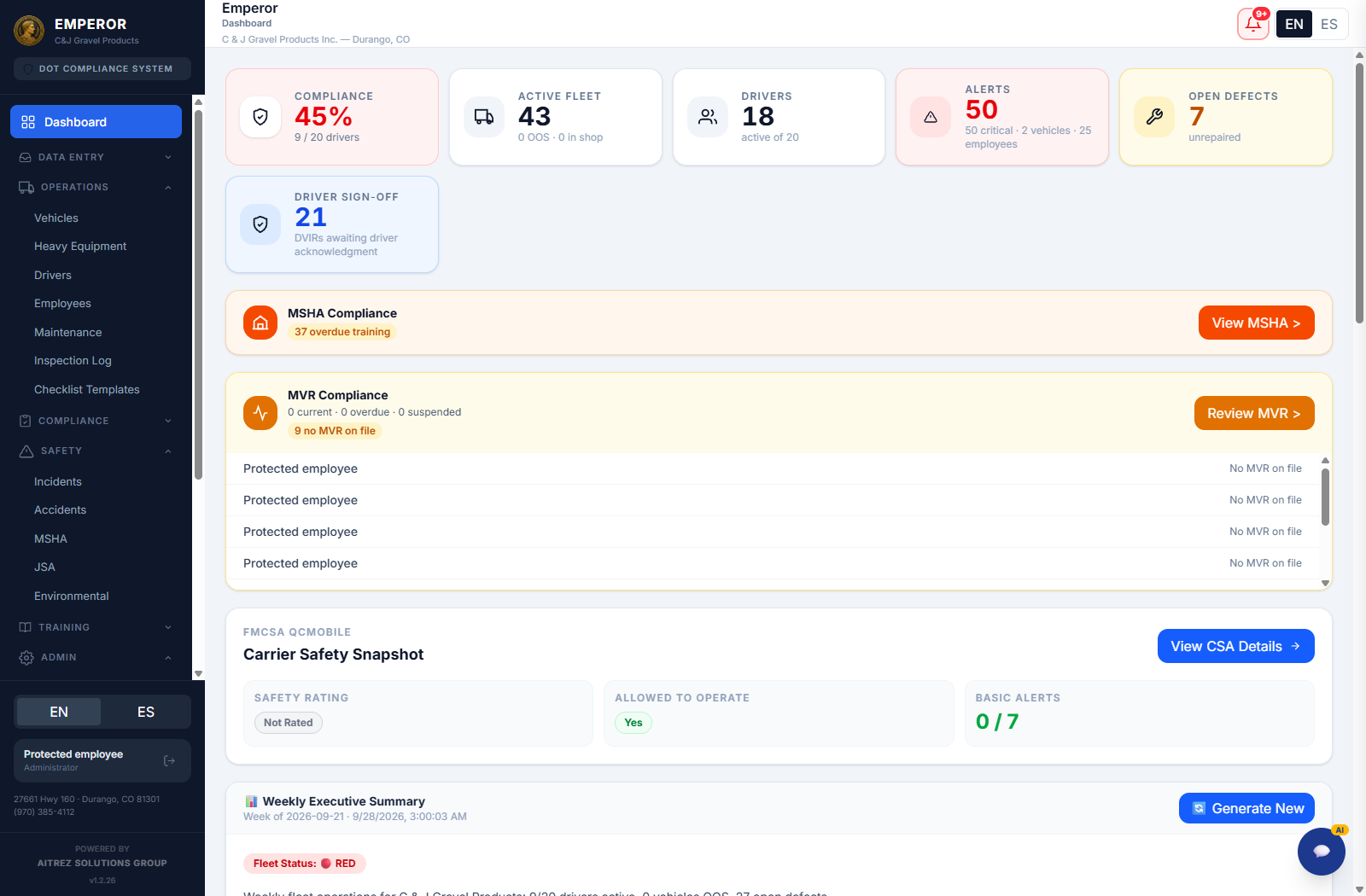The width and height of the screenshot is (1366, 896).
Task: Go to the Drivers page
Action: click(53, 275)
